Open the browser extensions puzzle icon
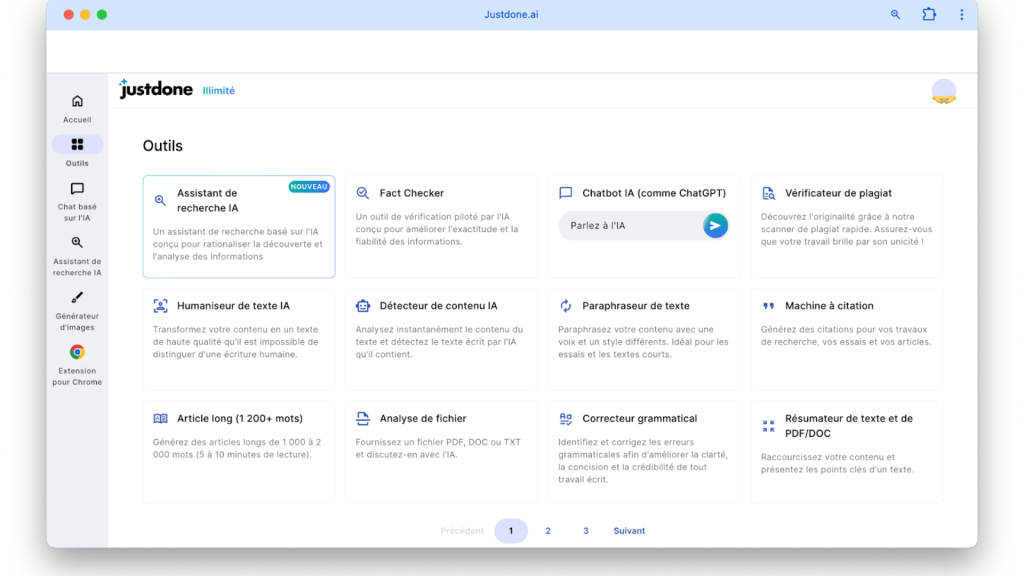This screenshot has width=1024, height=576. click(x=929, y=14)
